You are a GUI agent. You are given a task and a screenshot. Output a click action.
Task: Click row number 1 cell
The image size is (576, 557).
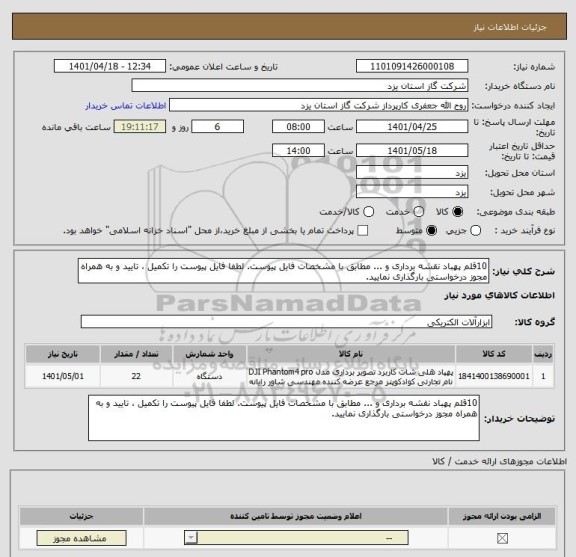click(543, 376)
